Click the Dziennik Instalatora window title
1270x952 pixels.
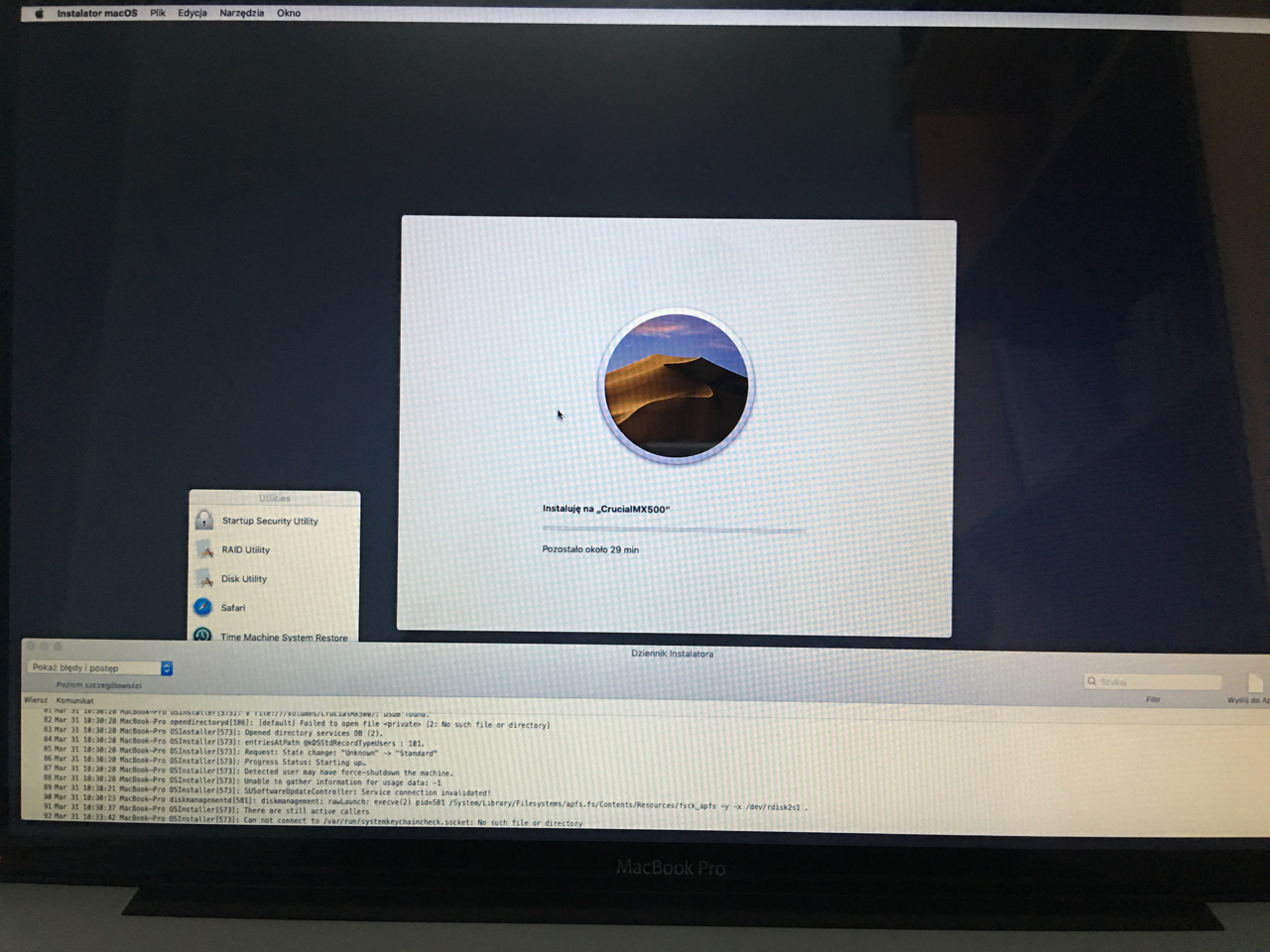pos(672,654)
